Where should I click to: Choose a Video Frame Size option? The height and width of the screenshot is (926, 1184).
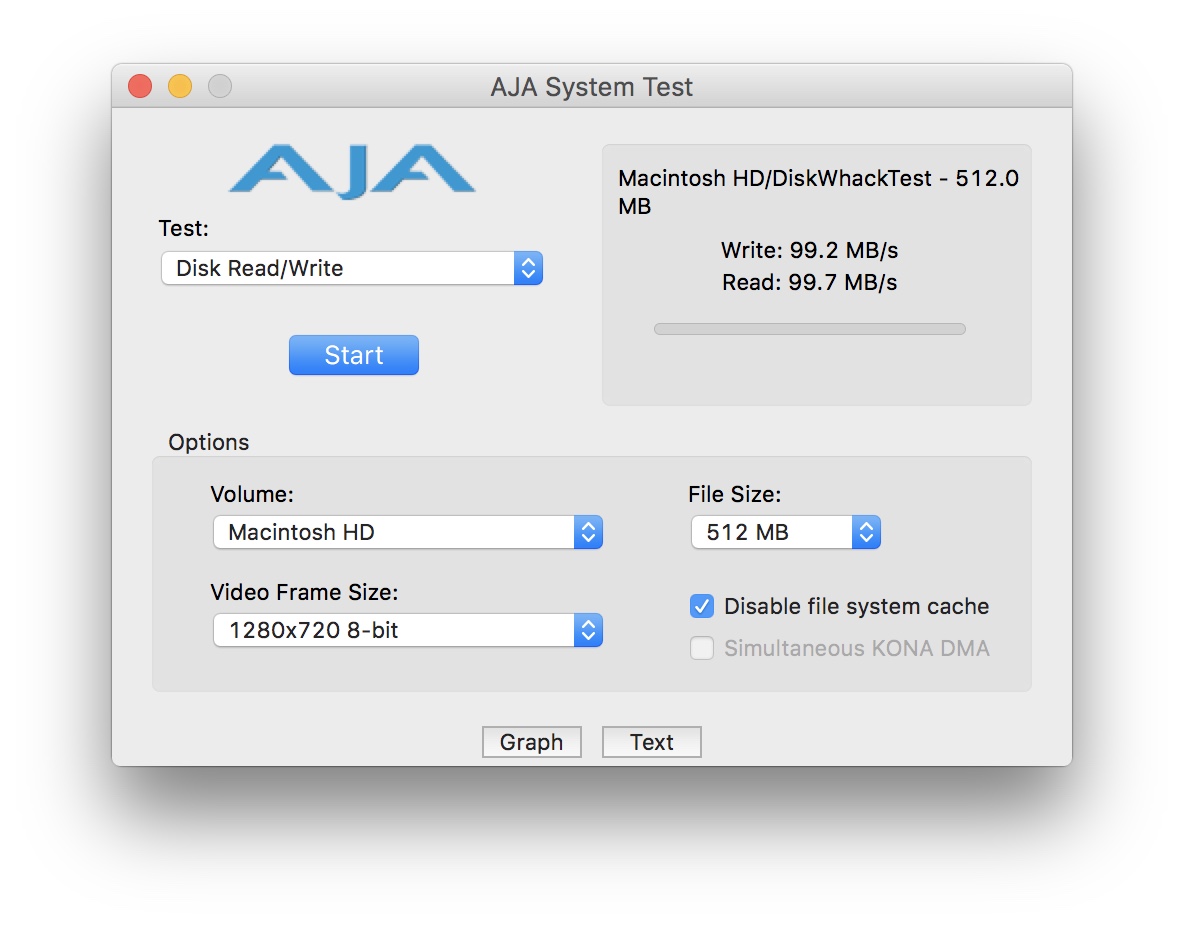(x=408, y=630)
